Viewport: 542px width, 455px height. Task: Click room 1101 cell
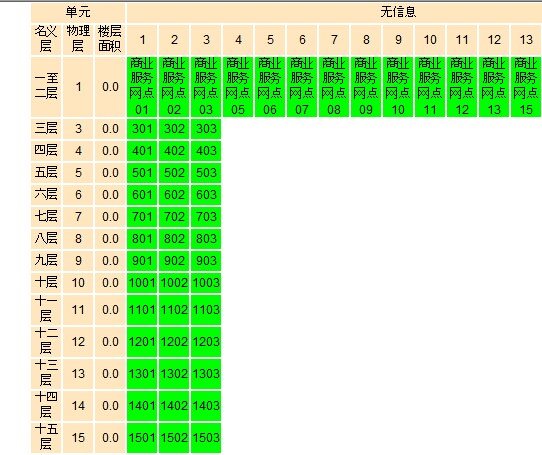click(x=142, y=310)
